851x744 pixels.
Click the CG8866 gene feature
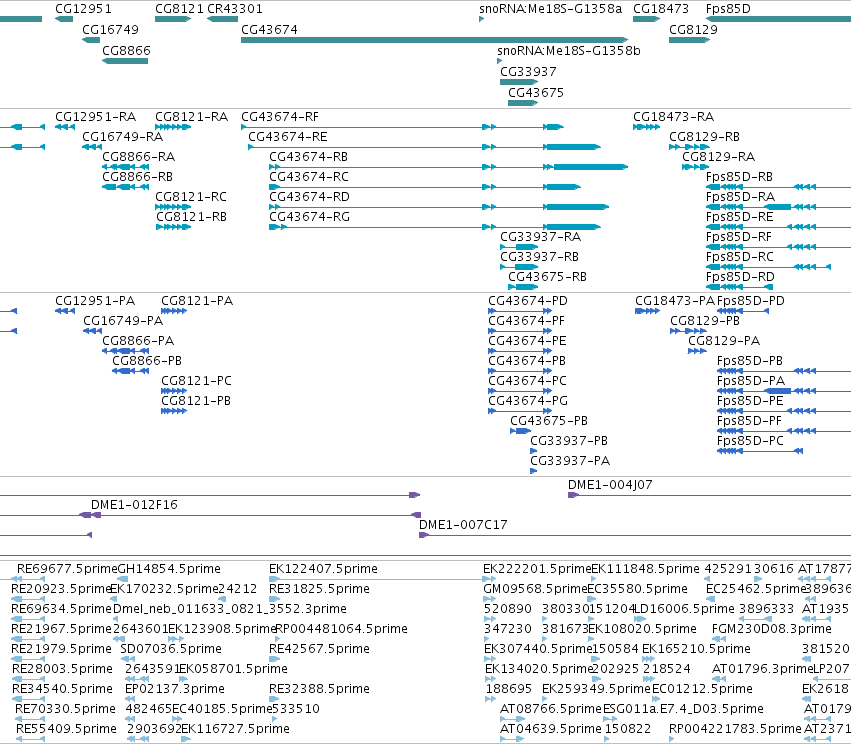point(125,61)
